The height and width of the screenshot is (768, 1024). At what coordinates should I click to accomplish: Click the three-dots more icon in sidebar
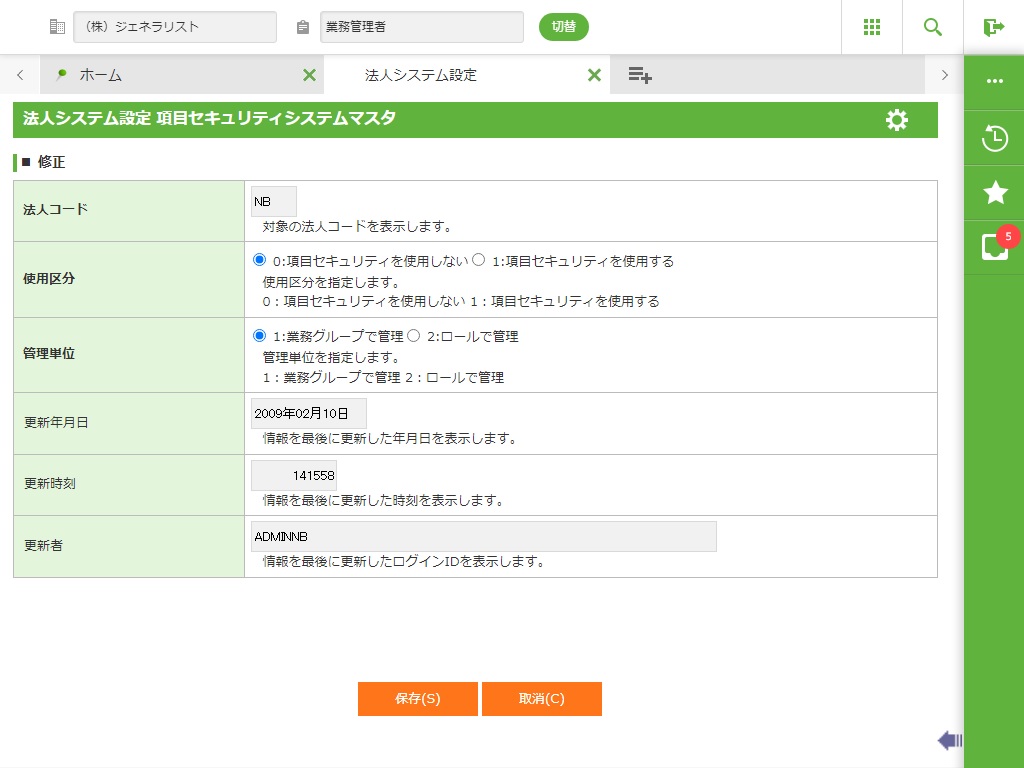tap(995, 81)
